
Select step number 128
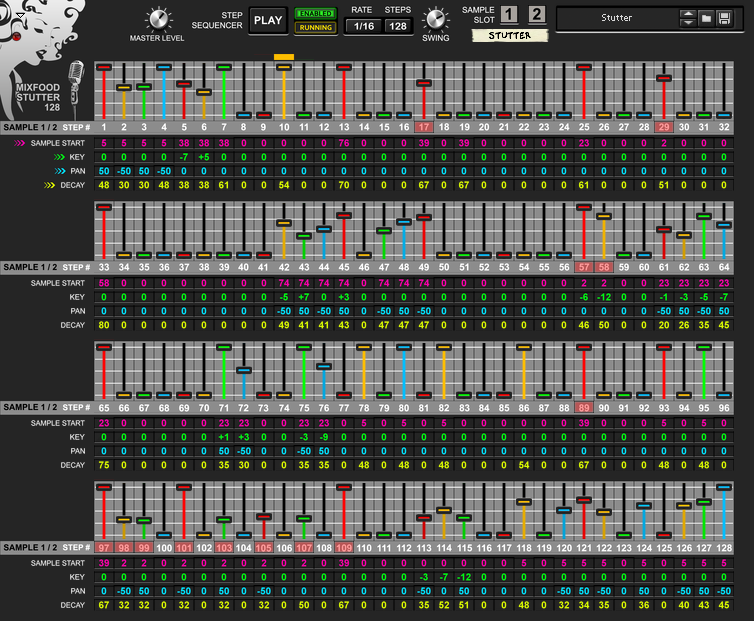tap(724, 548)
